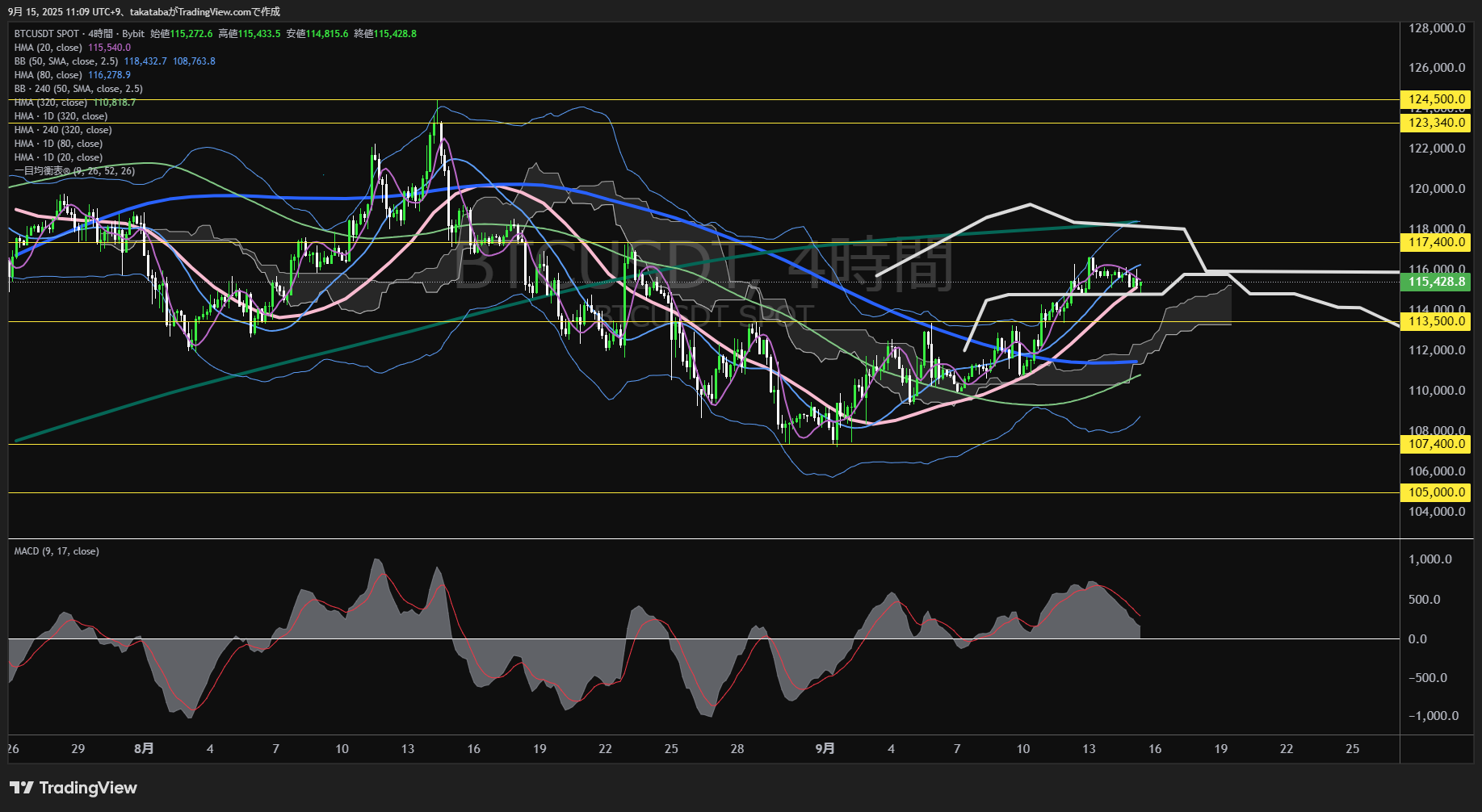
Task: Select the 113,500.0 horizontal line label
Action: click(1436, 321)
